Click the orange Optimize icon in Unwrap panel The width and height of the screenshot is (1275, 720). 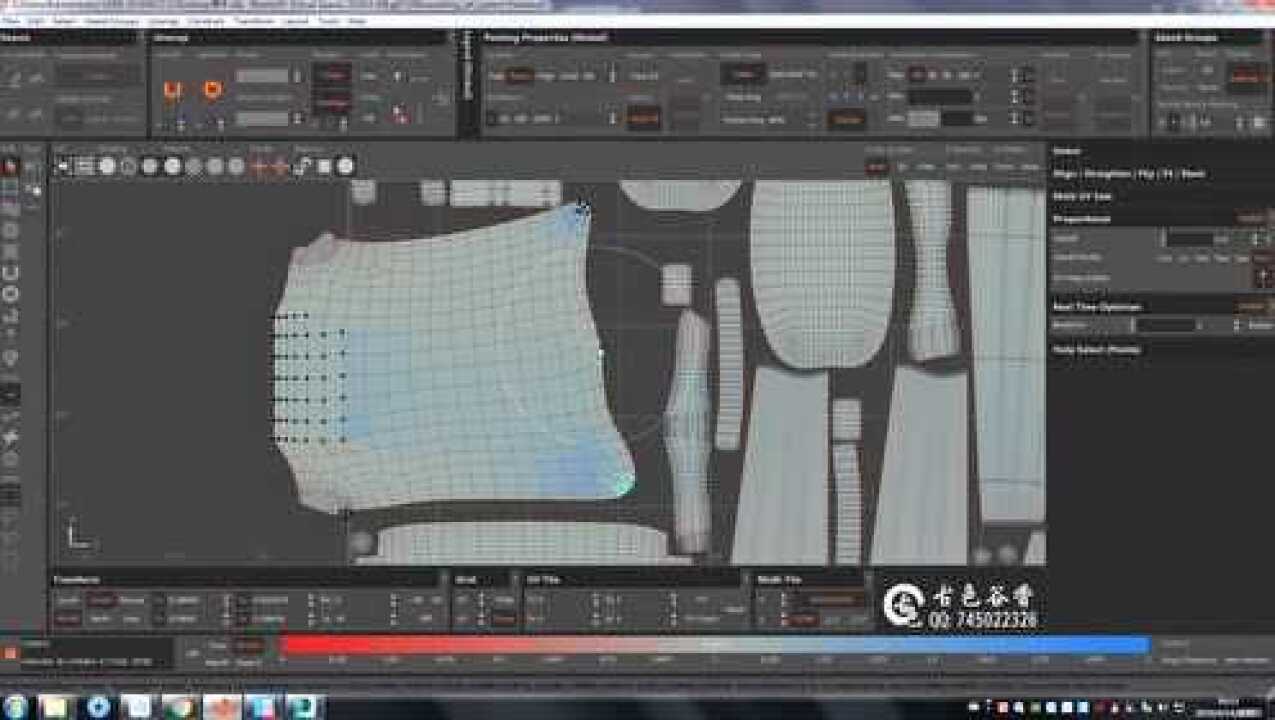211,90
